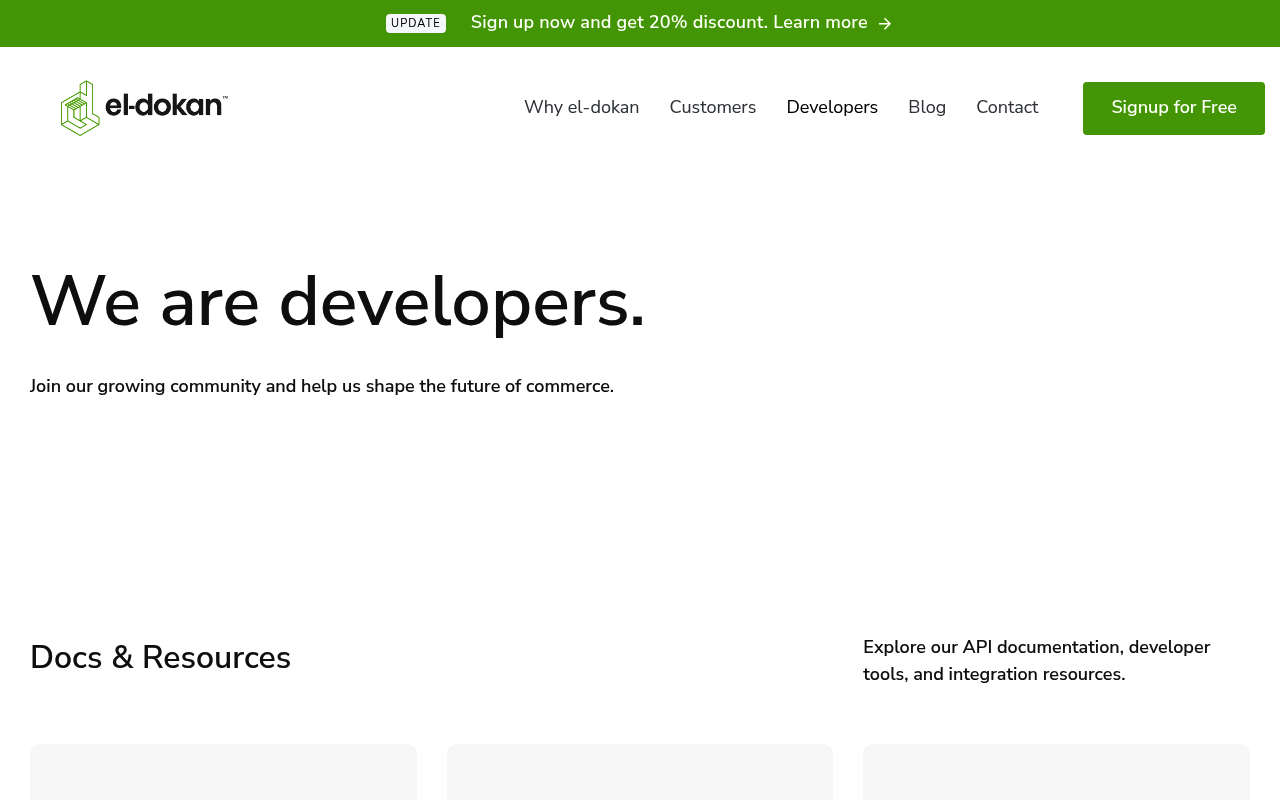The image size is (1280, 800).
Task: Click the el-dokan logo
Action: click(x=144, y=108)
